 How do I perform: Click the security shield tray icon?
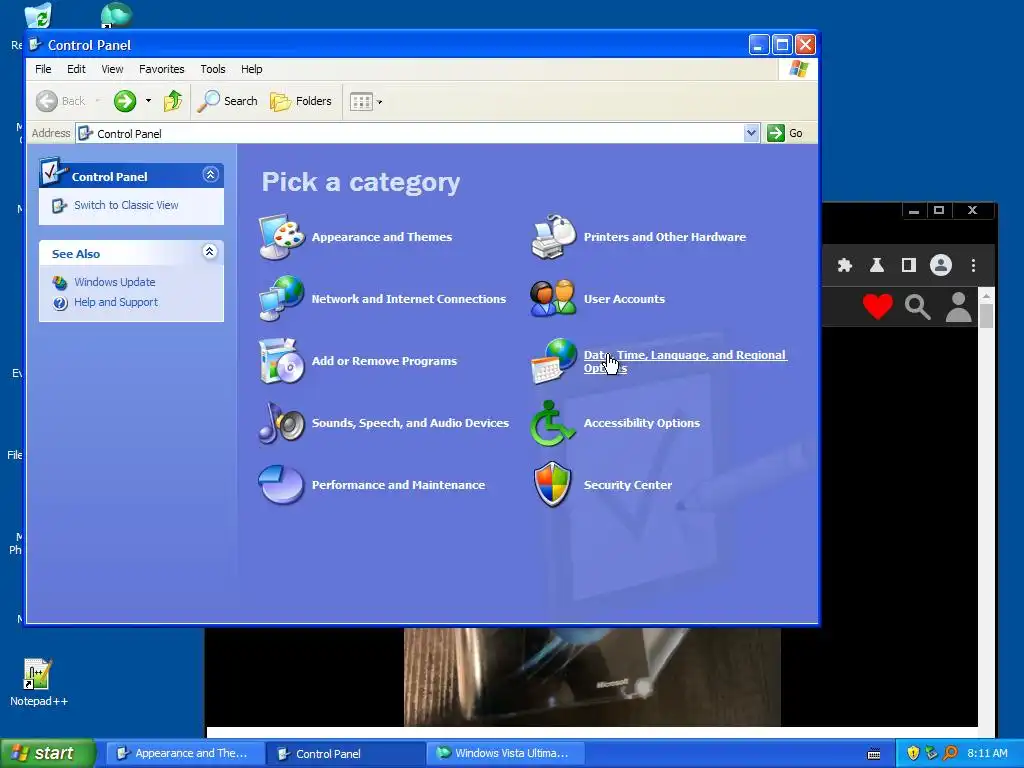(x=913, y=753)
